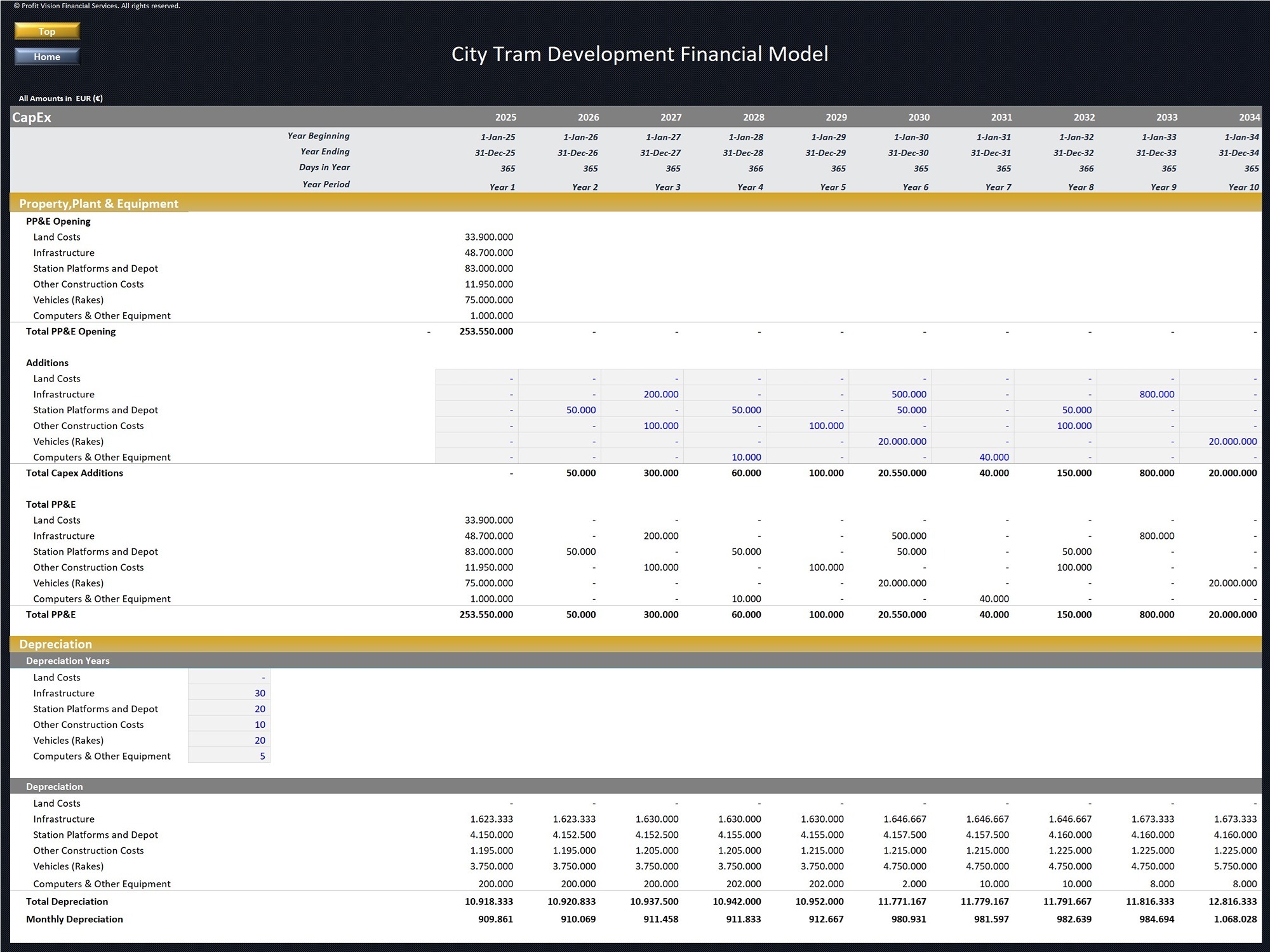Screen dimensions: 1270x952
Task: Select the 2025 column header
Action: point(505,117)
